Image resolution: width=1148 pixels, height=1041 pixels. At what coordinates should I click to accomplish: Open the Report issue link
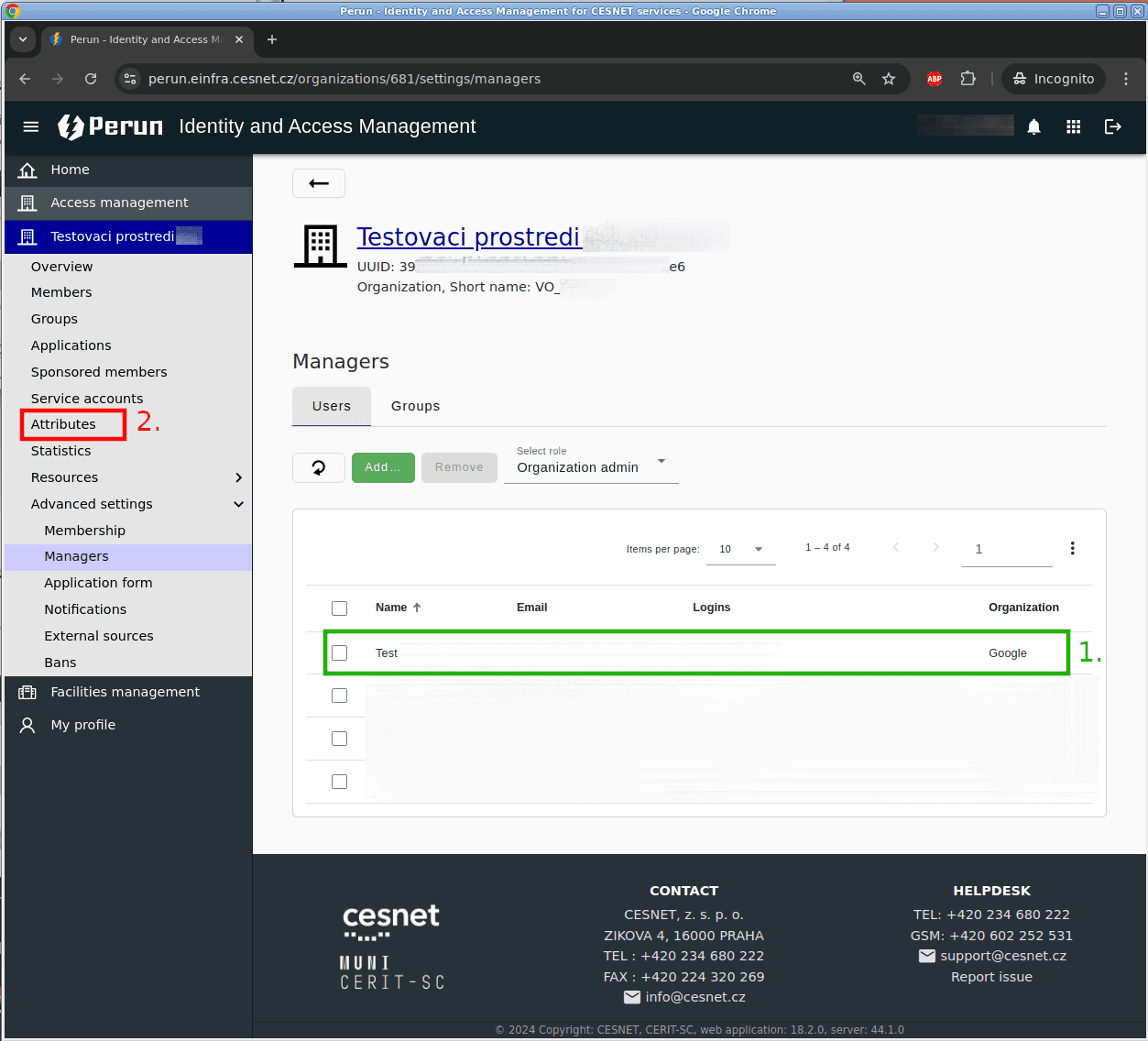[991, 977]
